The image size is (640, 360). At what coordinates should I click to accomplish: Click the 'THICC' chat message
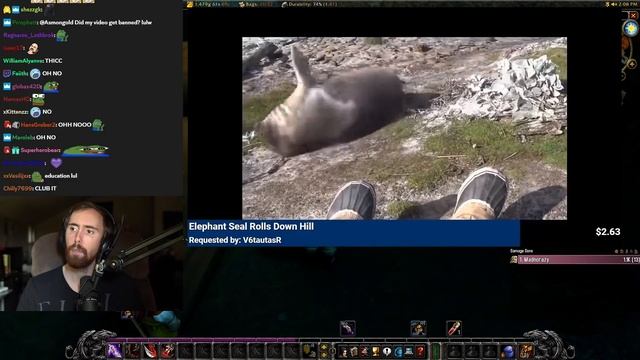point(53,61)
